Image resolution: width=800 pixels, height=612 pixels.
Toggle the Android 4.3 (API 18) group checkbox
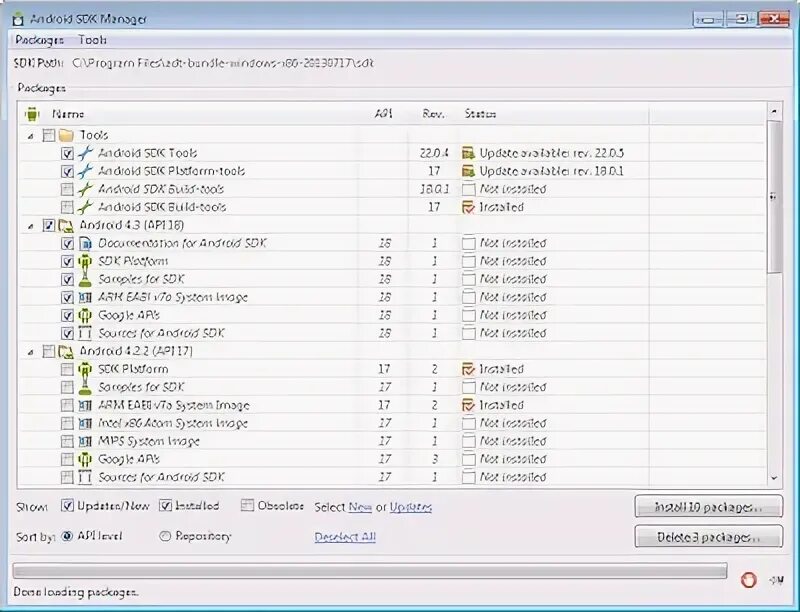tap(49, 225)
